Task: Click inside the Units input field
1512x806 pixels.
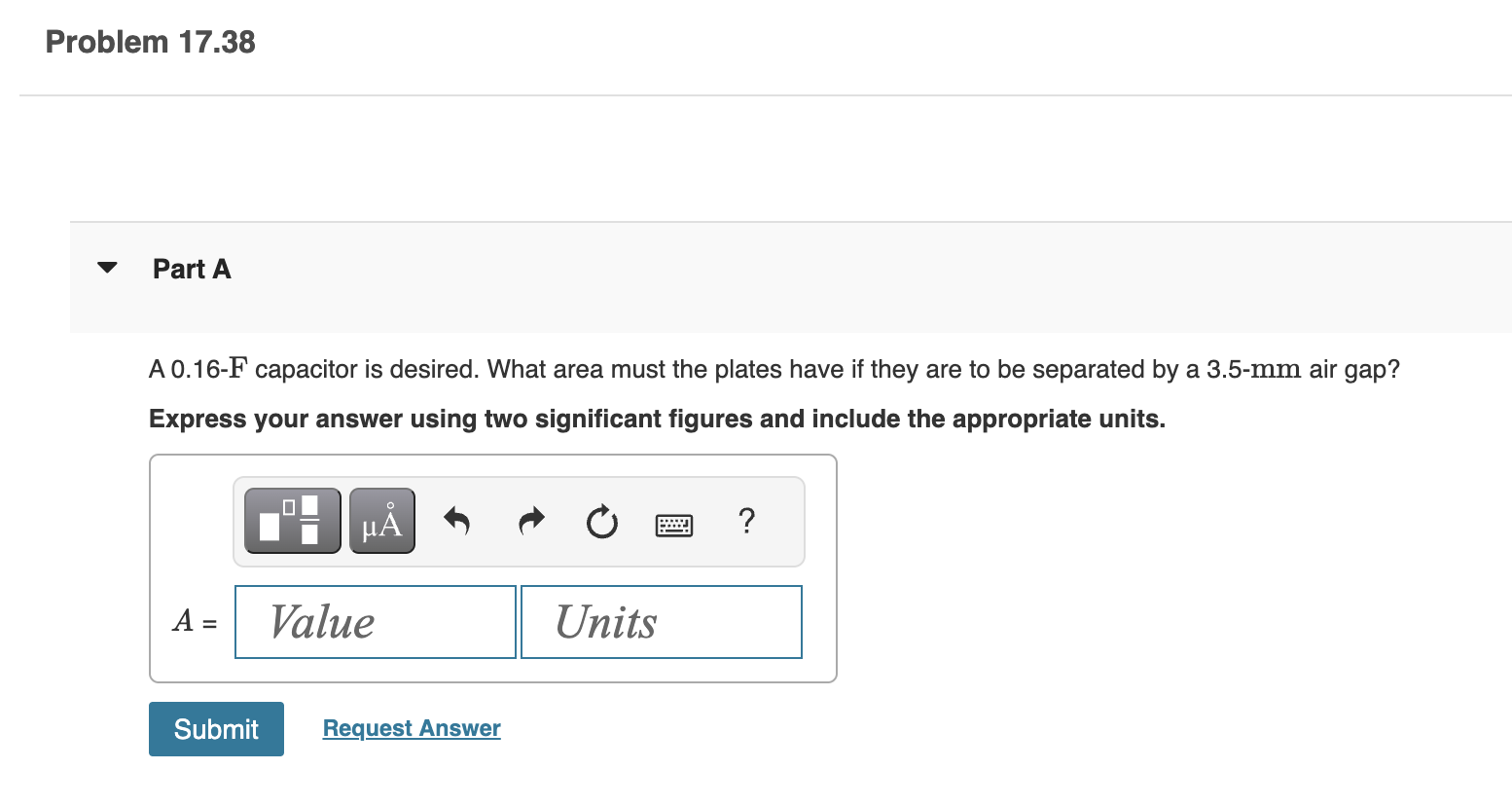Action: pyautogui.click(x=661, y=621)
